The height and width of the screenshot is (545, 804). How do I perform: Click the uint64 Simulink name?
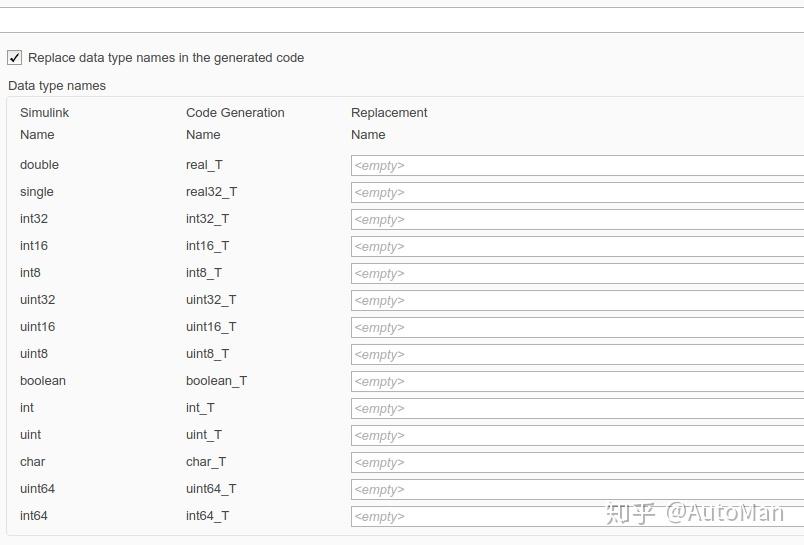pyautogui.click(x=37, y=489)
